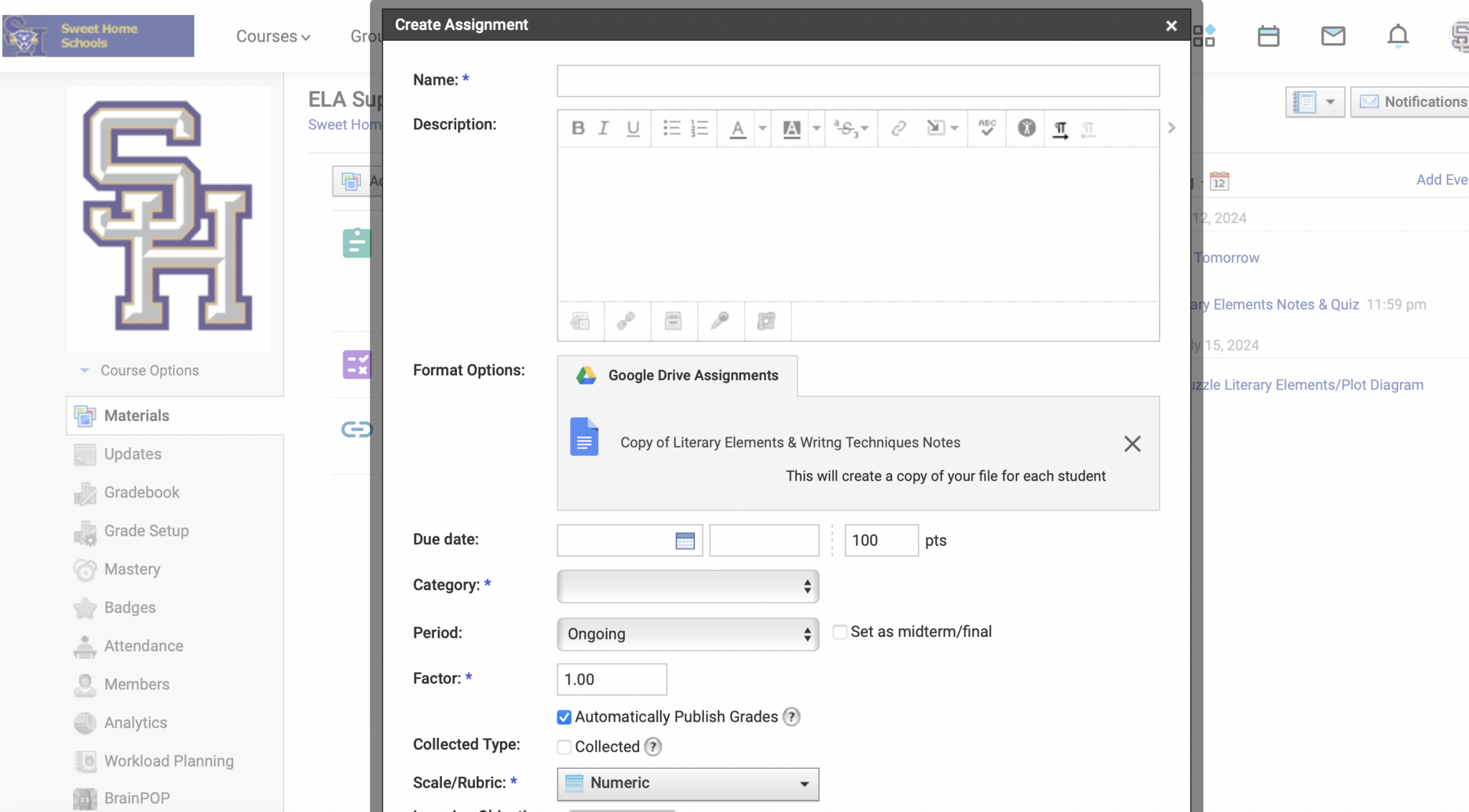Image resolution: width=1469 pixels, height=812 pixels.
Task: Open the Category dropdown
Action: coord(687,587)
